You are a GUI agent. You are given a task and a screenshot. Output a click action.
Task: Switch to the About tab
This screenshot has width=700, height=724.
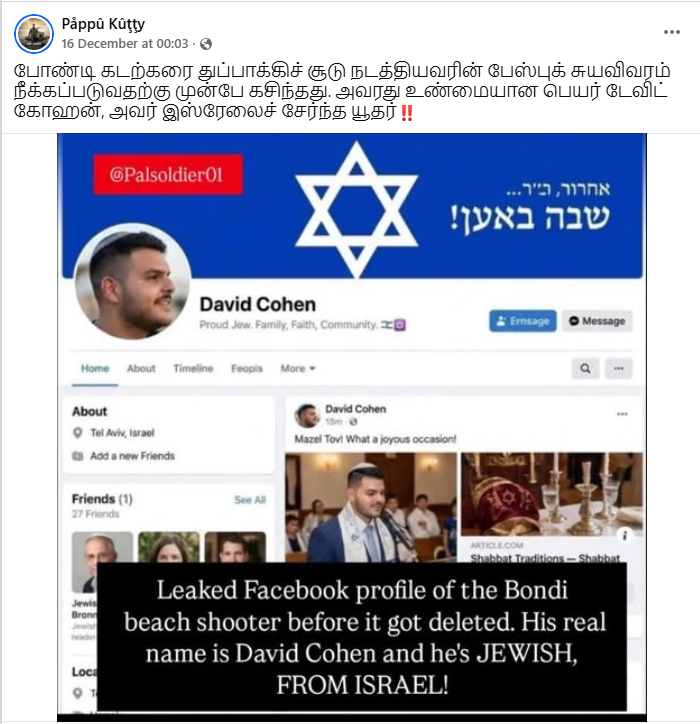[x=141, y=368]
